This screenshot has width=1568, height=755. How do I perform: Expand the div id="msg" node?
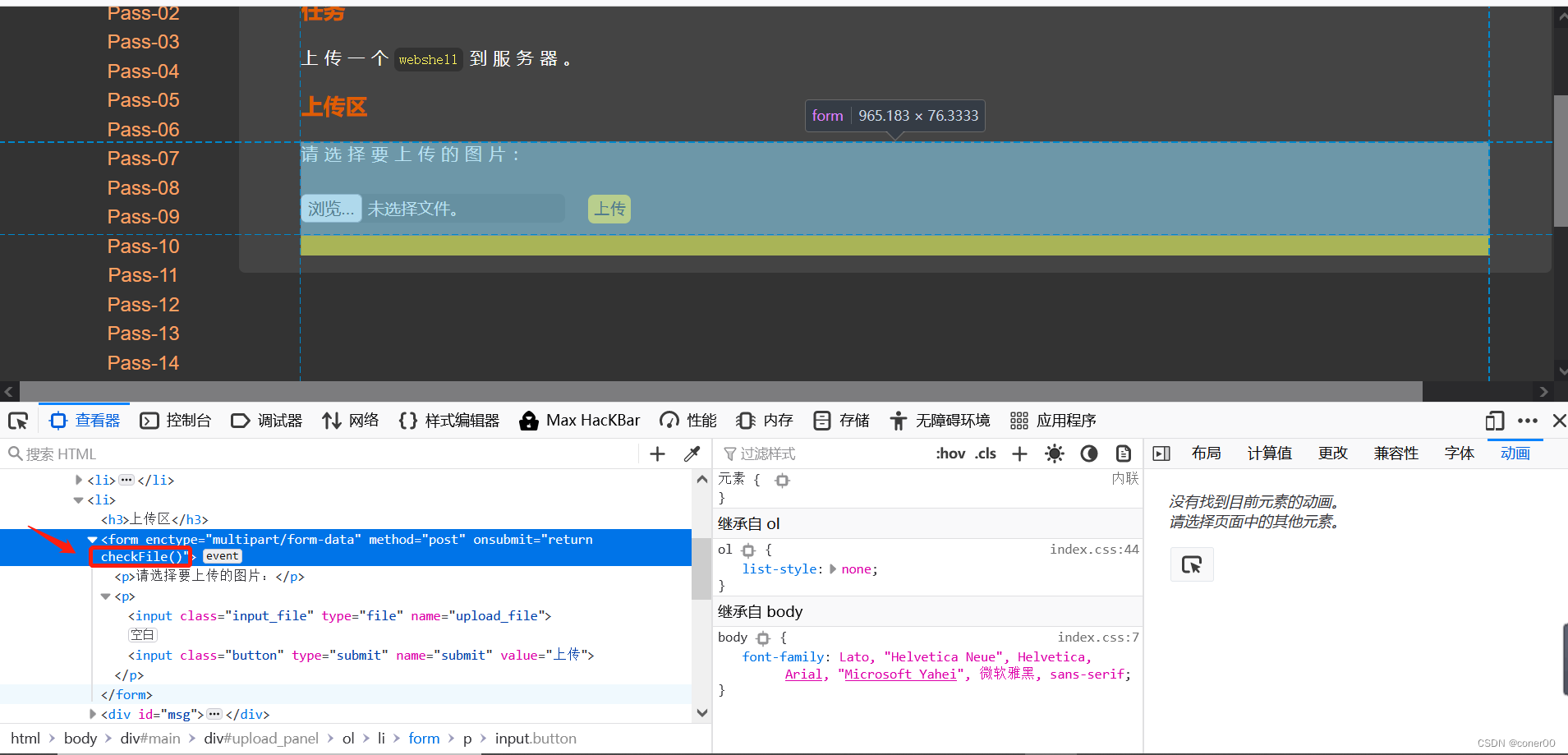[93, 715]
